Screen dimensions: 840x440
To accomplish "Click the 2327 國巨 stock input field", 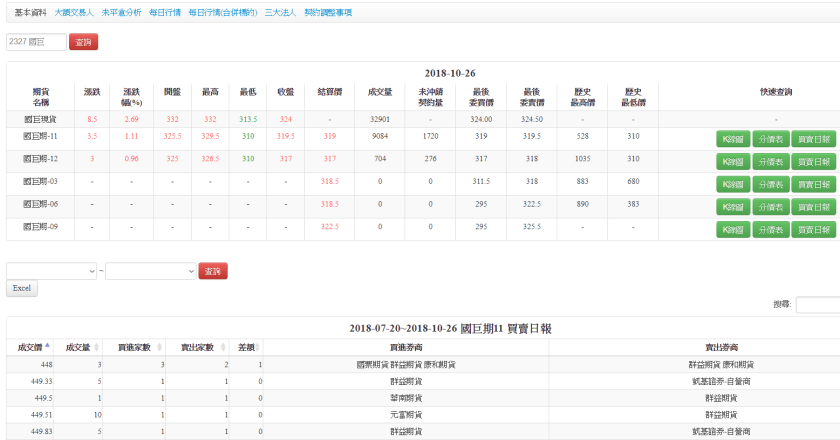I will pyautogui.click(x=36, y=42).
